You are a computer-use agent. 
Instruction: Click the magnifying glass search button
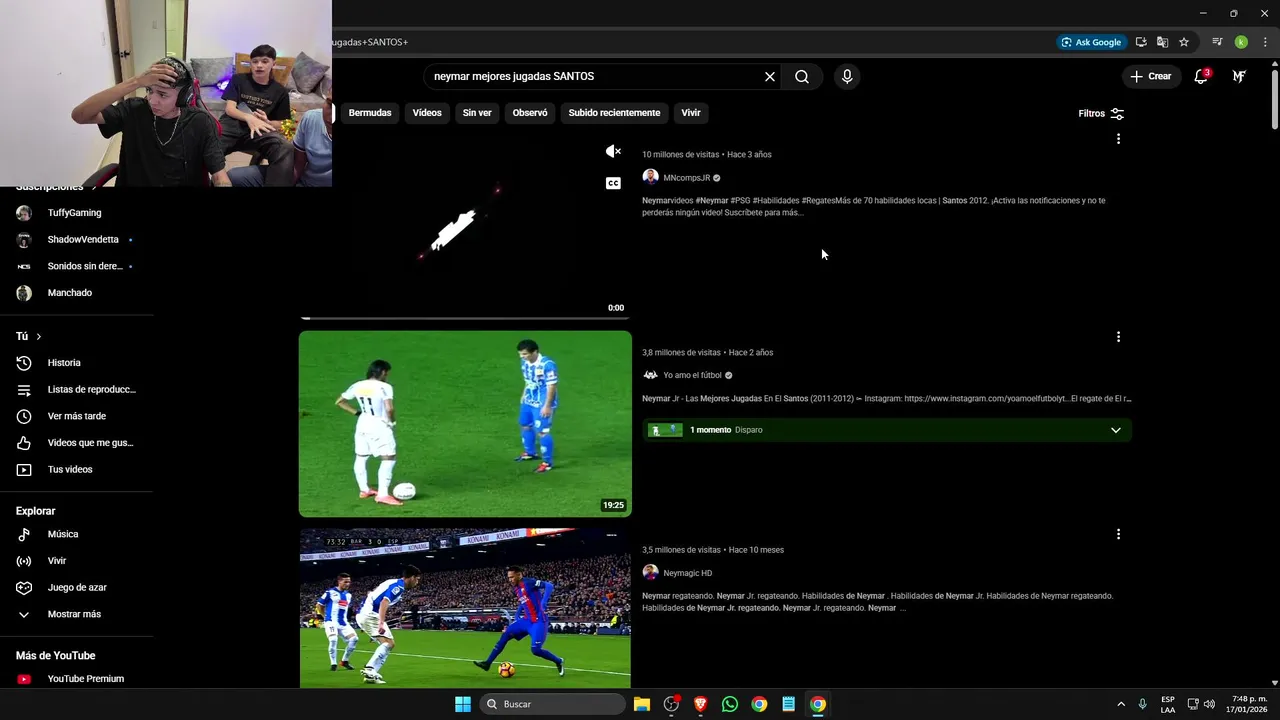point(802,77)
